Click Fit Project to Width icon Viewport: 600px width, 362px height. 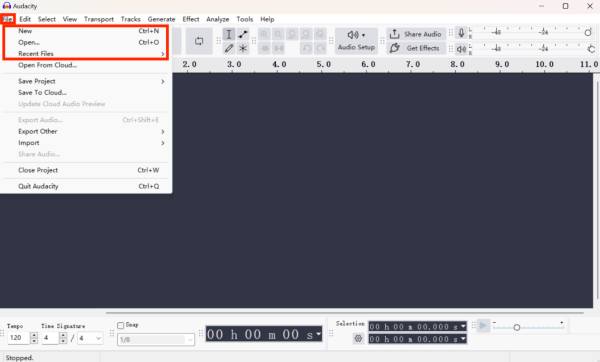[306, 34]
